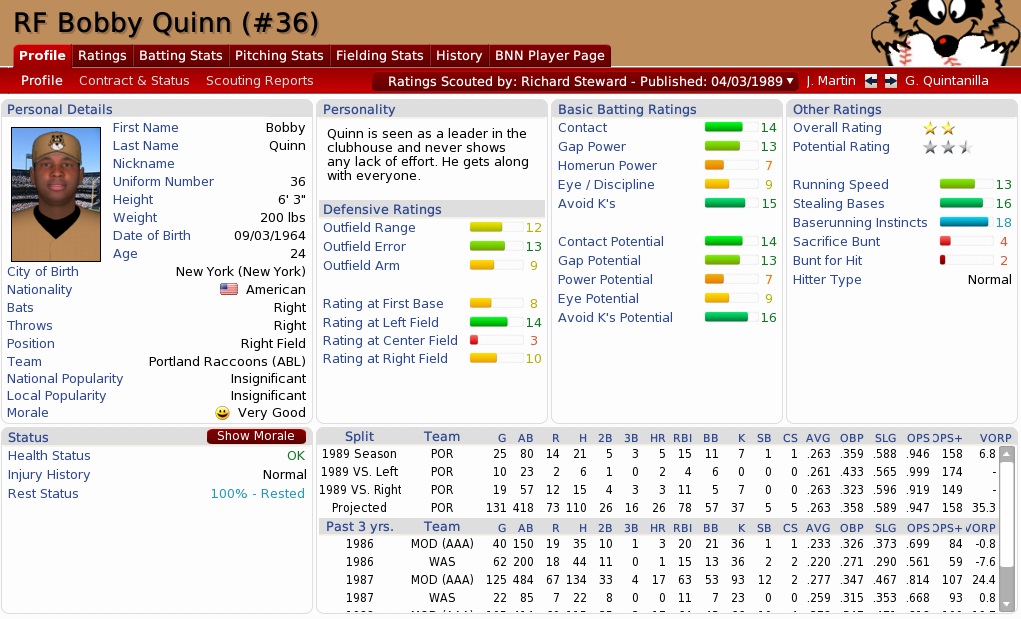Jump to G. Quintanilla player link
The height and width of the screenshot is (619, 1021).
click(x=946, y=81)
